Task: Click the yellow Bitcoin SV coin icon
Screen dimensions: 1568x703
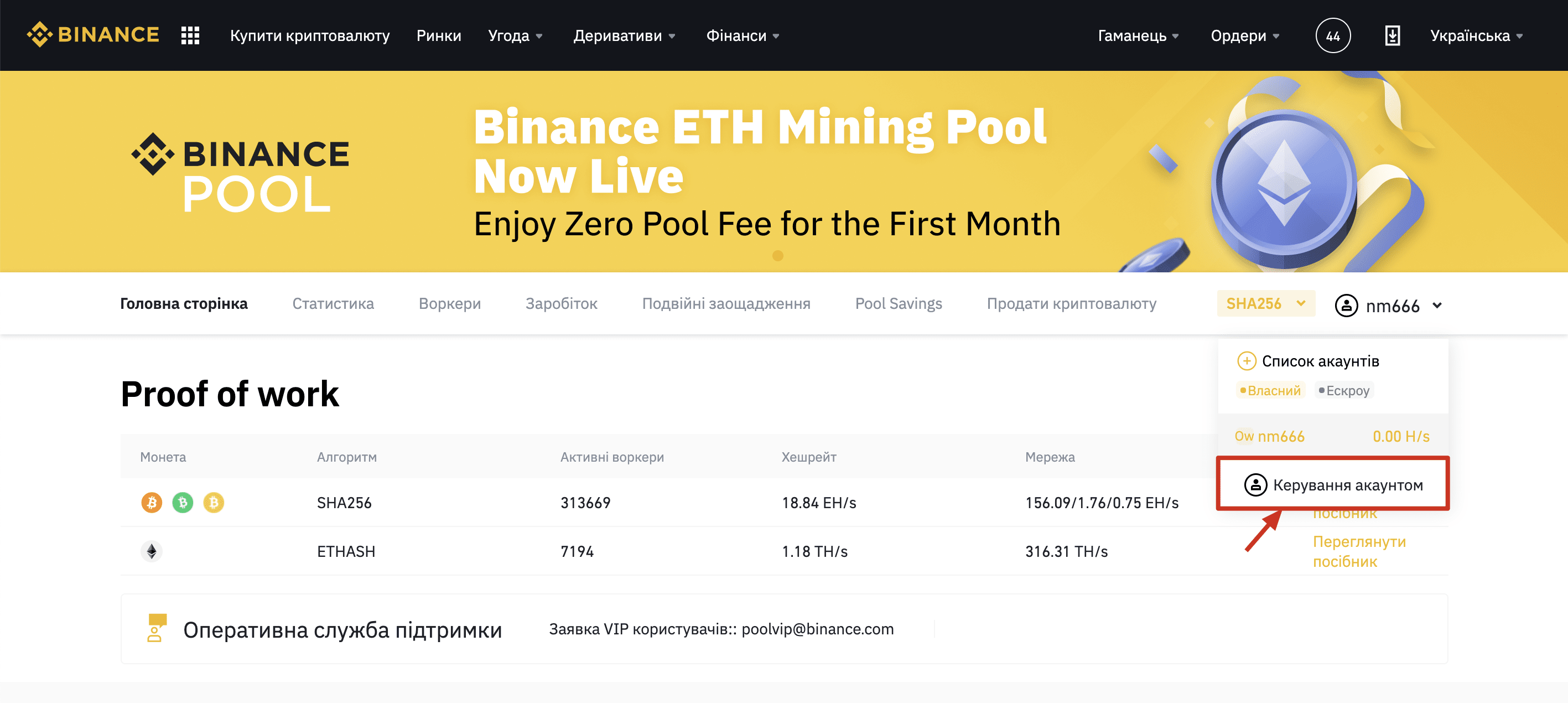Action: [x=213, y=503]
